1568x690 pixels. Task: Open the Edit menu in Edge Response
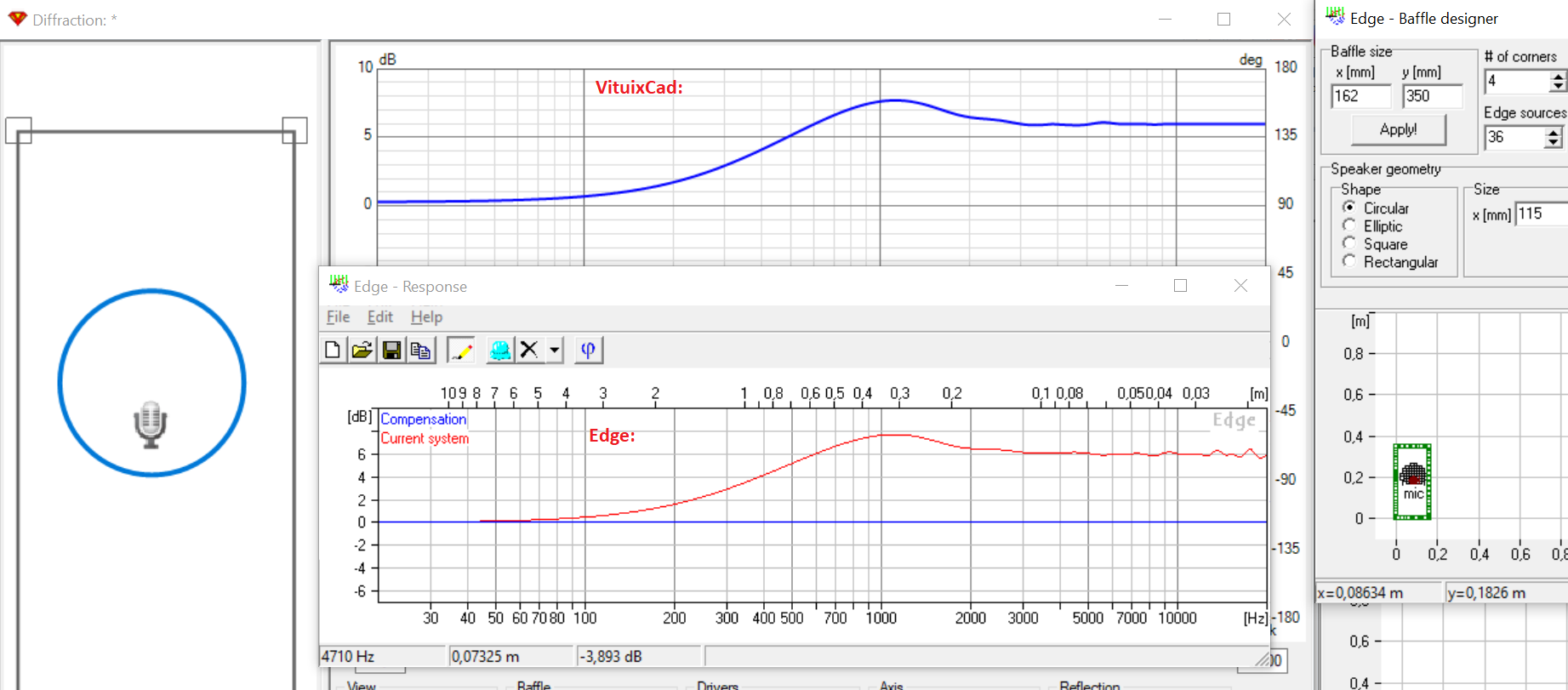[x=379, y=316]
